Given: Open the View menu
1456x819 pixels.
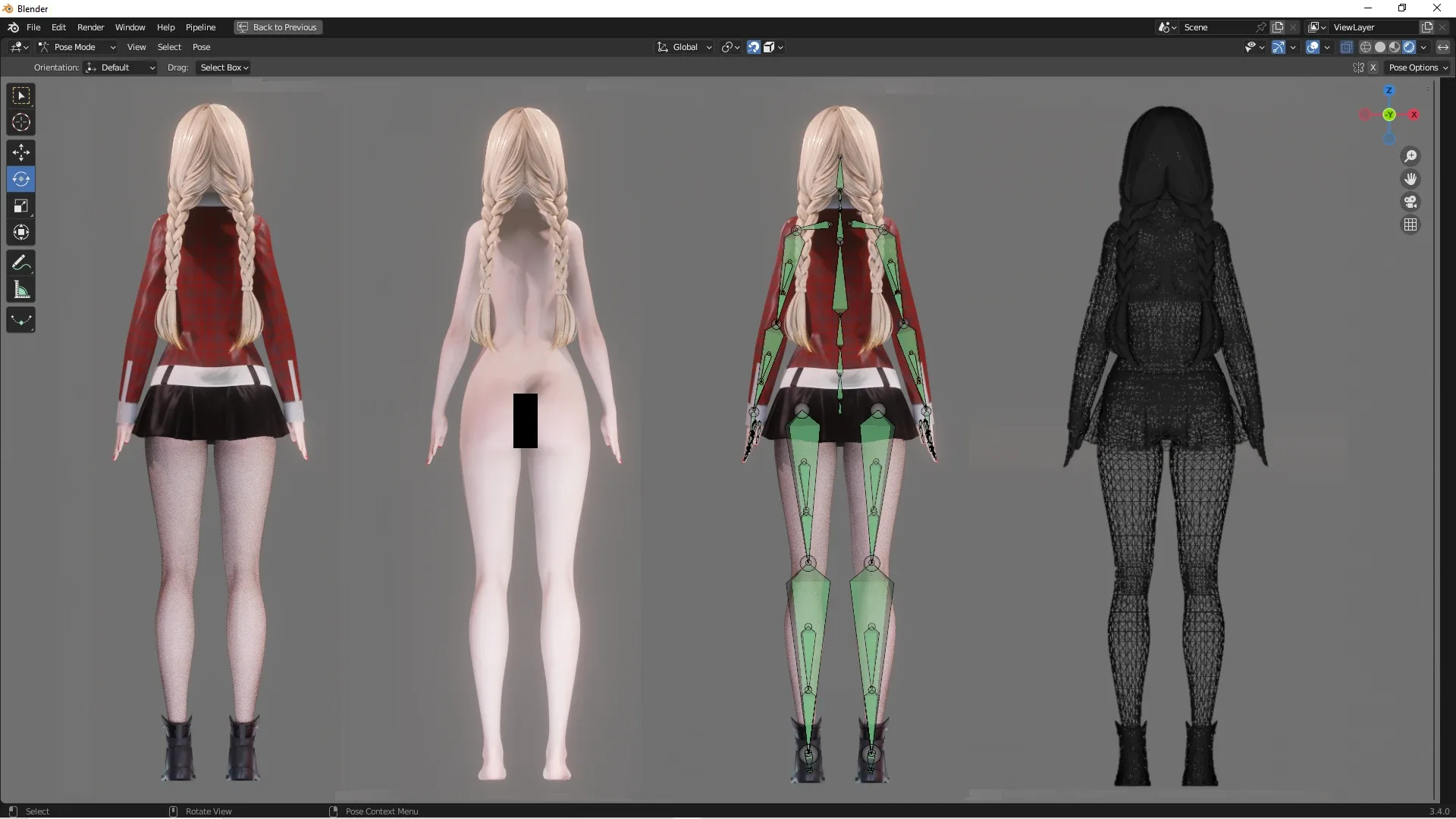Looking at the screenshot, I should point(136,46).
